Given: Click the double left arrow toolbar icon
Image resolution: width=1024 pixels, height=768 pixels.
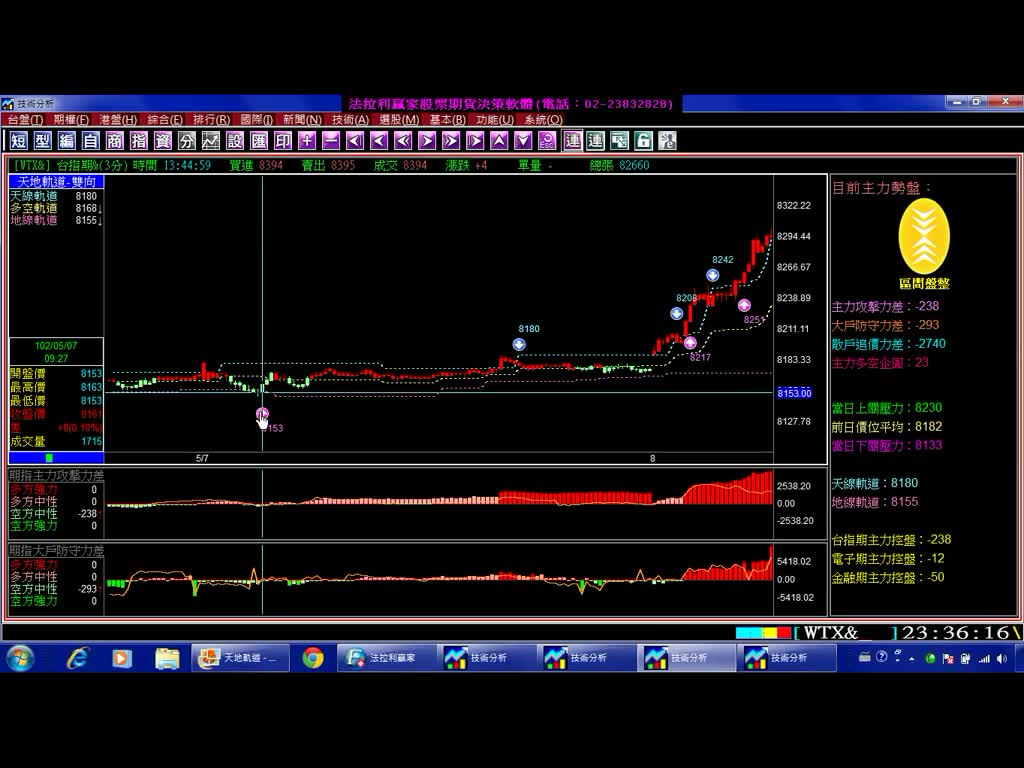Looking at the screenshot, I should 403,140.
